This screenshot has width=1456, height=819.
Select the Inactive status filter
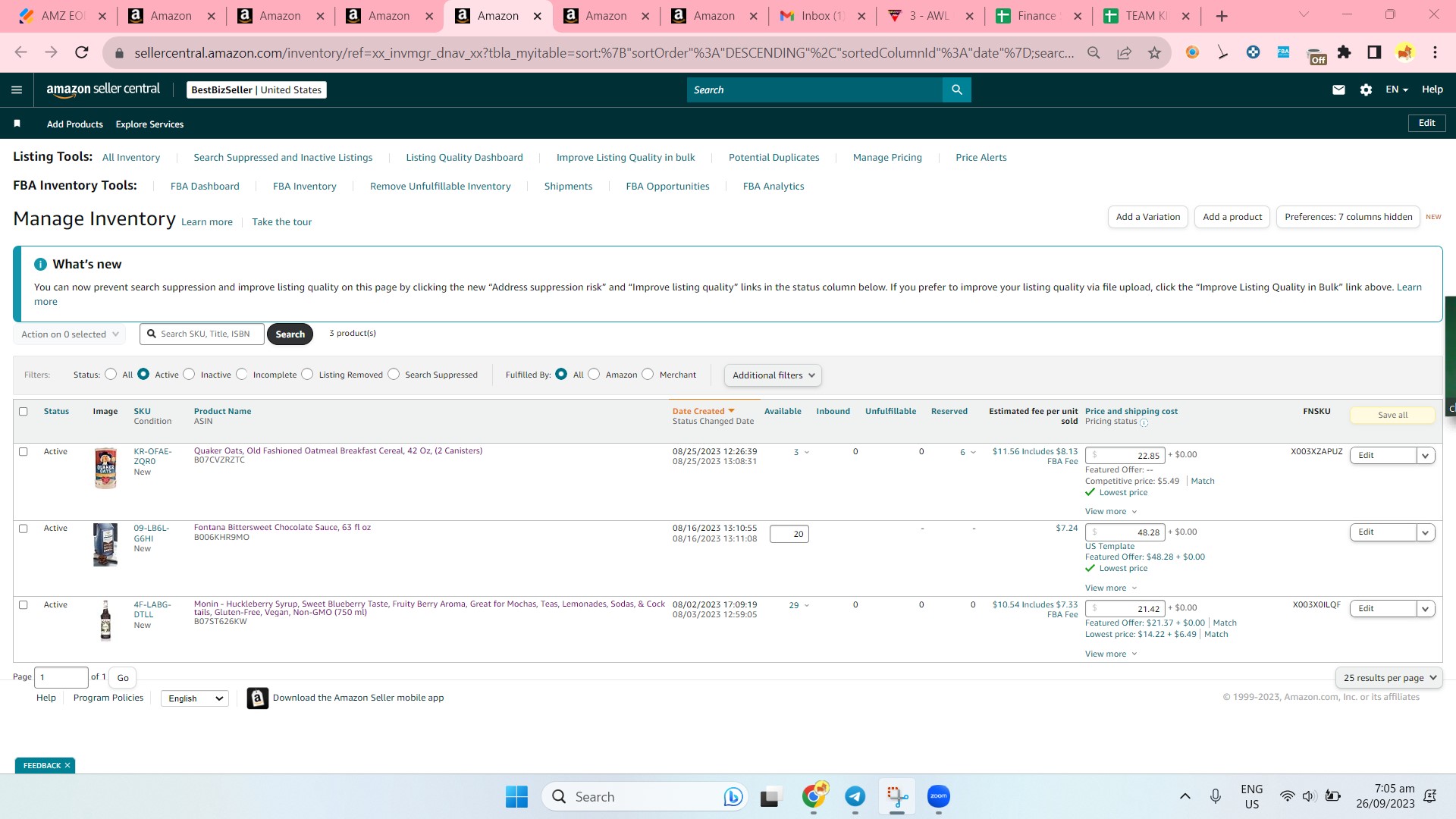[189, 374]
